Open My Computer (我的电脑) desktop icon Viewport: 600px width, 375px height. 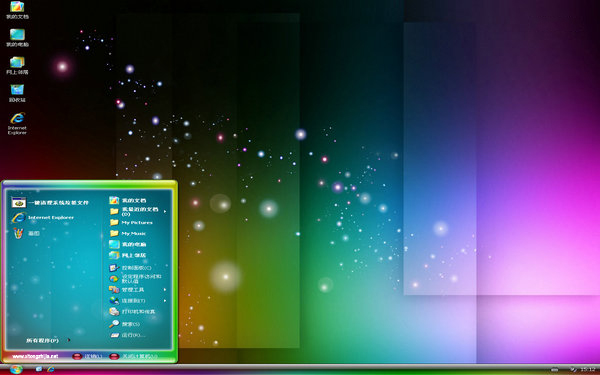click(17, 38)
